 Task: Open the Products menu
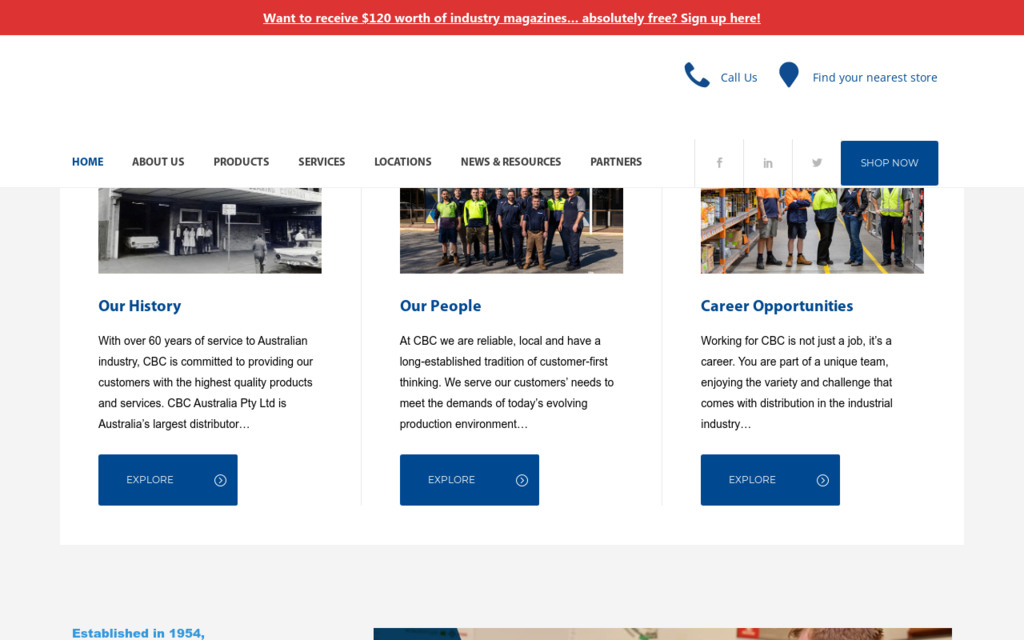[241, 162]
